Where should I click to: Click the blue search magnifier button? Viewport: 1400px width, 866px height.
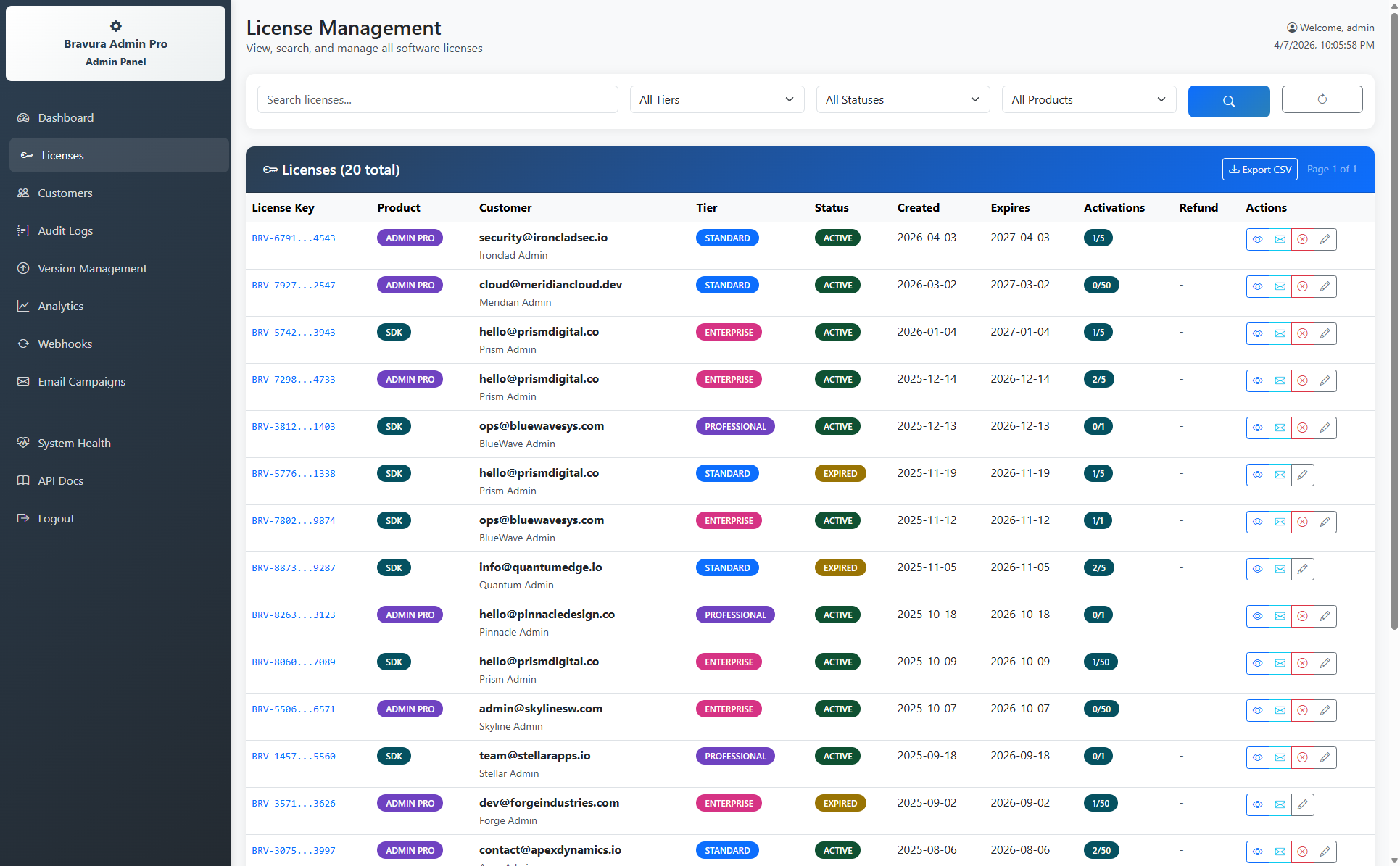(1228, 101)
